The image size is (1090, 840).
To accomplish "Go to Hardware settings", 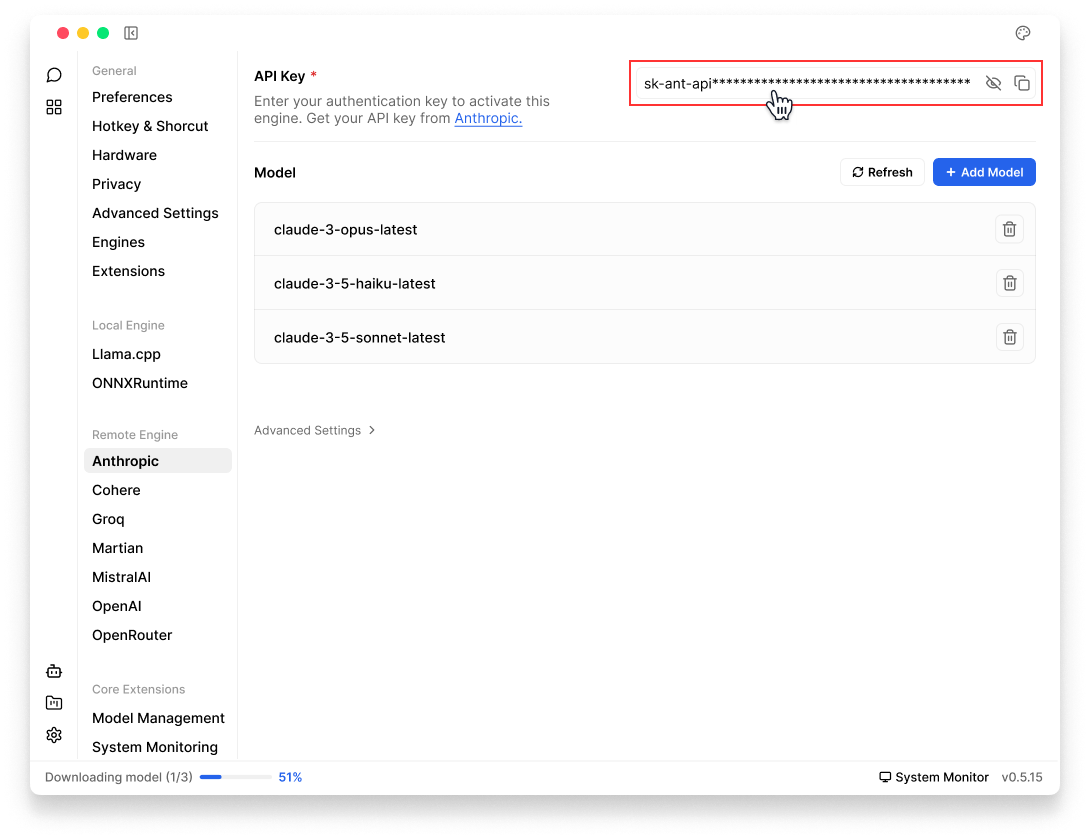I will coord(124,155).
